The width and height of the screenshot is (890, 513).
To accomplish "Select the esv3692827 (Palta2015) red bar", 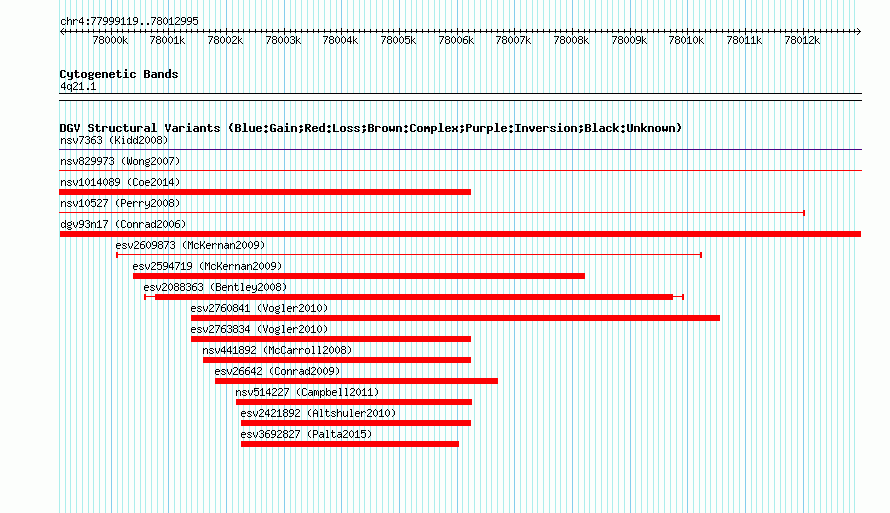I will point(350,444).
